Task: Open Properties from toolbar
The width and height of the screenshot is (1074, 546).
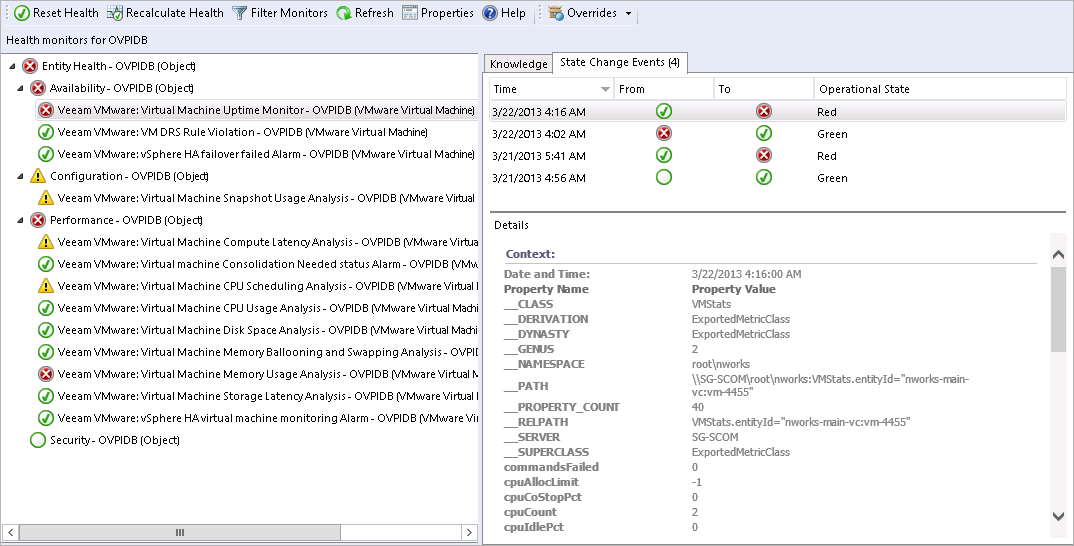Action: (x=438, y=13)
